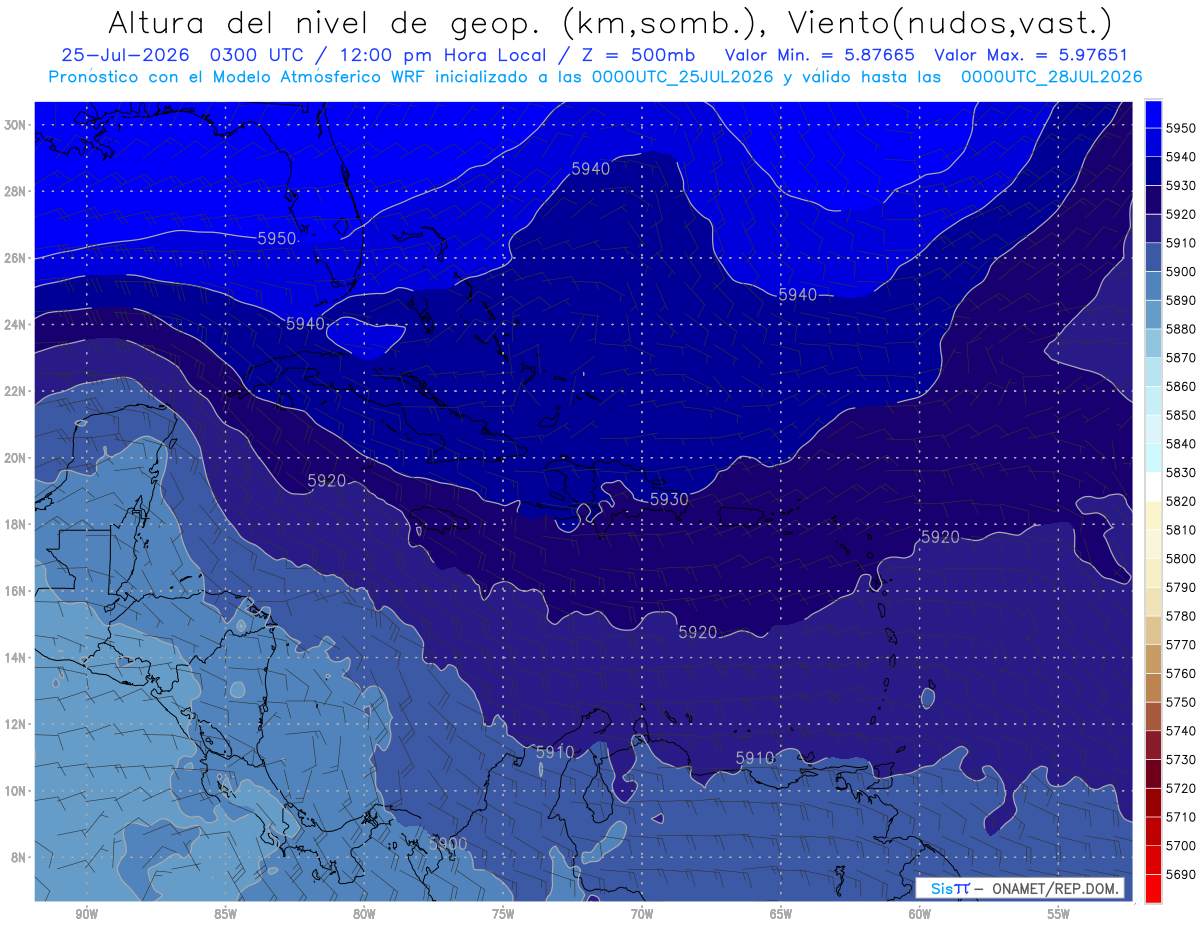Click the 8N latitude axis label
1200x927 pixels.
tap(18, 857)
